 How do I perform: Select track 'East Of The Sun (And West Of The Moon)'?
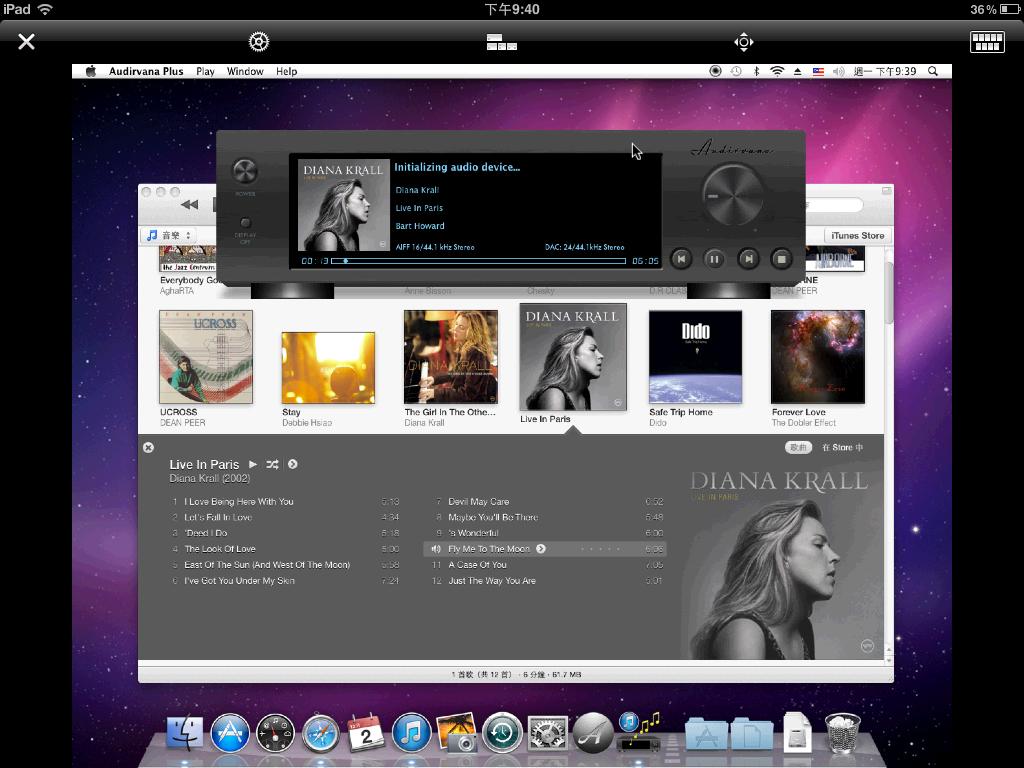285,565
